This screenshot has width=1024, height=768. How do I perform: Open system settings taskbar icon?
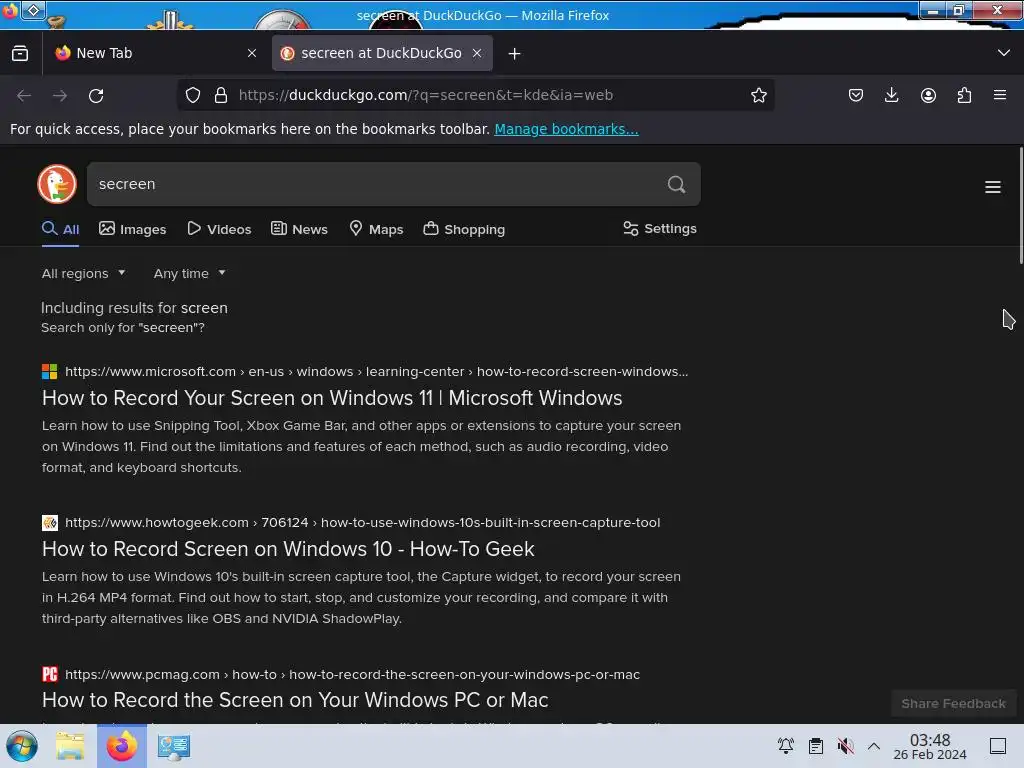[x=174, y=746]
